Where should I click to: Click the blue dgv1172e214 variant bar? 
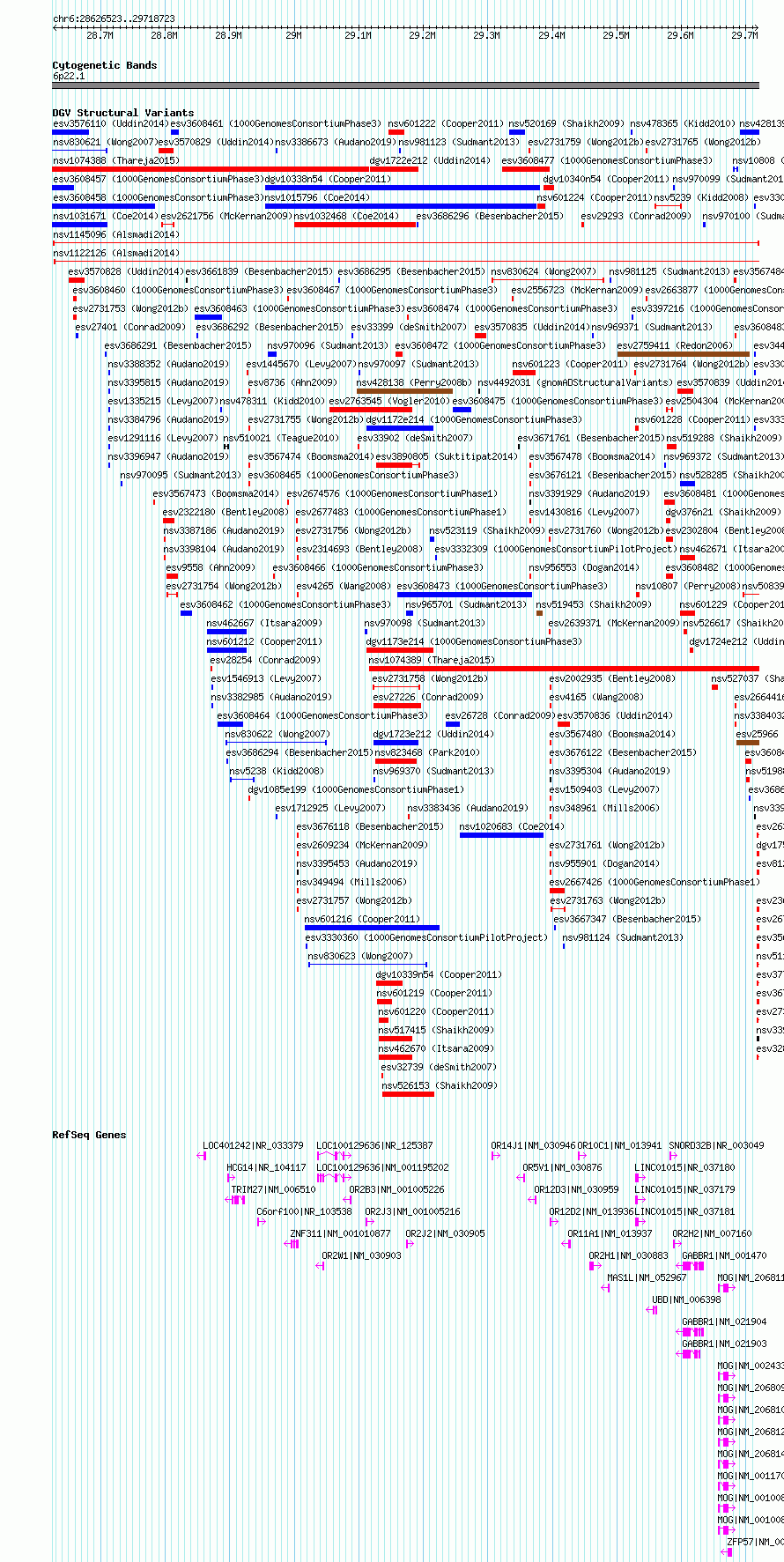400,428
